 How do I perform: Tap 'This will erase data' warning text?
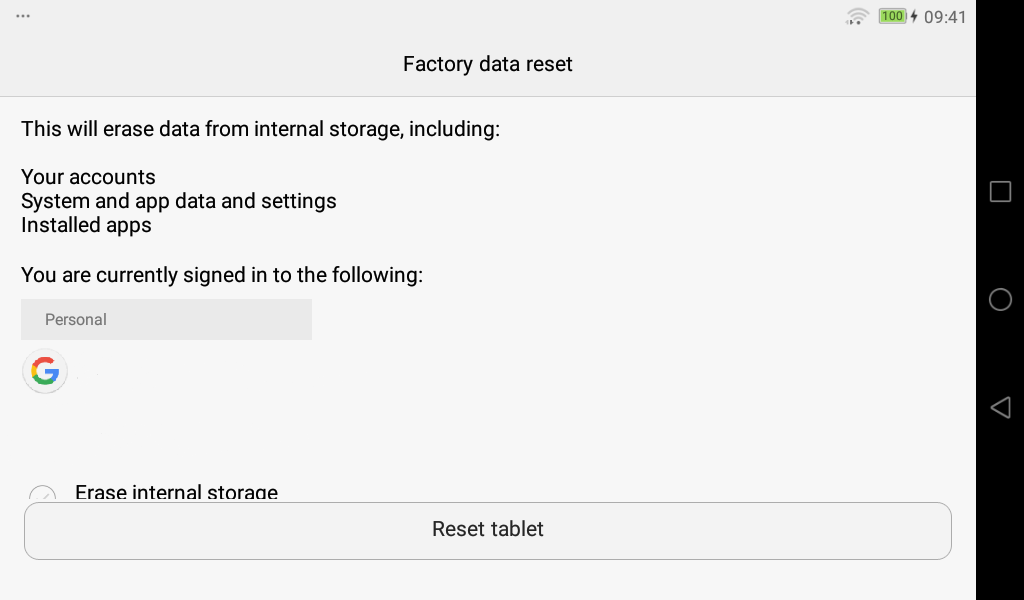coord(260,129)
